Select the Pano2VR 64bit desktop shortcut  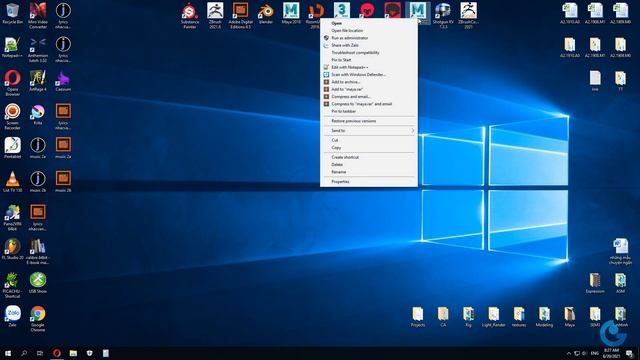click(x=12, y=218)
